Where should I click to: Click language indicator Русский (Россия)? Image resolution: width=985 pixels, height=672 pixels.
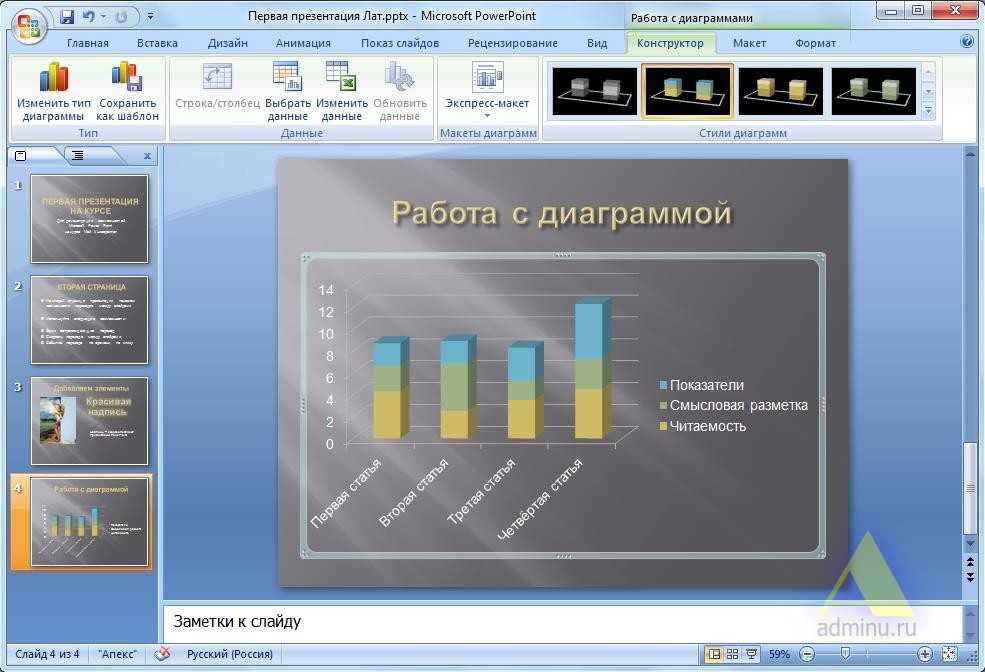(230, 654)
